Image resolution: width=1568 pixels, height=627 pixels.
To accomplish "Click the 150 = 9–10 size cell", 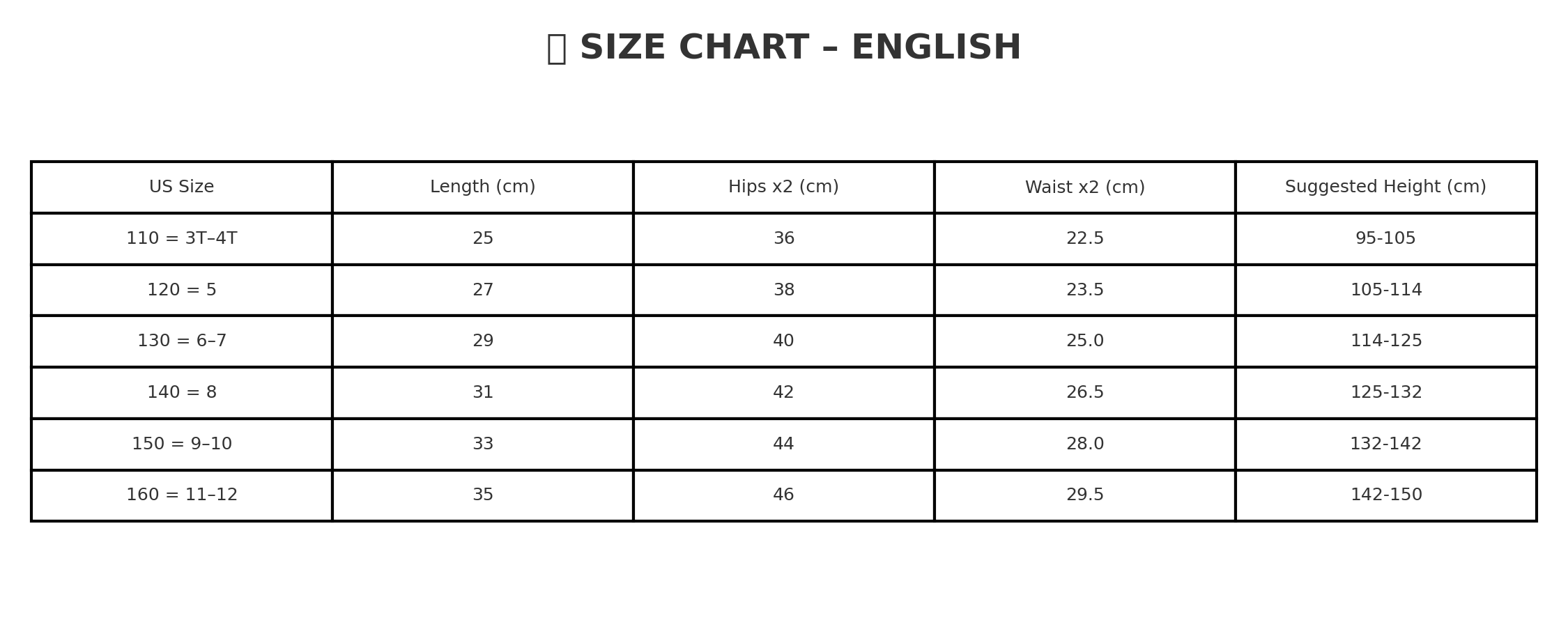I will pyautogui.click(x=182, y=444).
